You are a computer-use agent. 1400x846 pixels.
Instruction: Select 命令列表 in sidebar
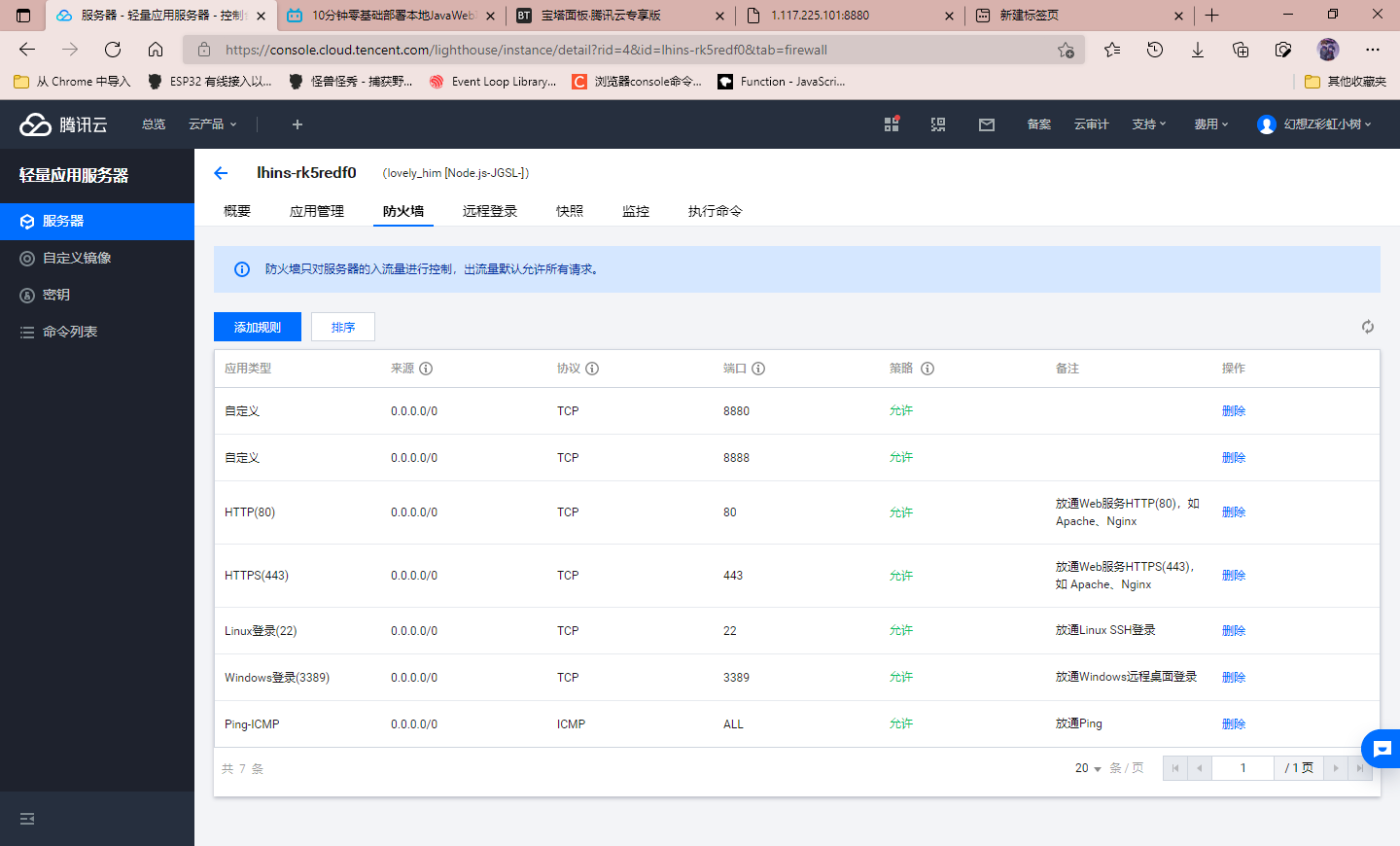(97, 332)
